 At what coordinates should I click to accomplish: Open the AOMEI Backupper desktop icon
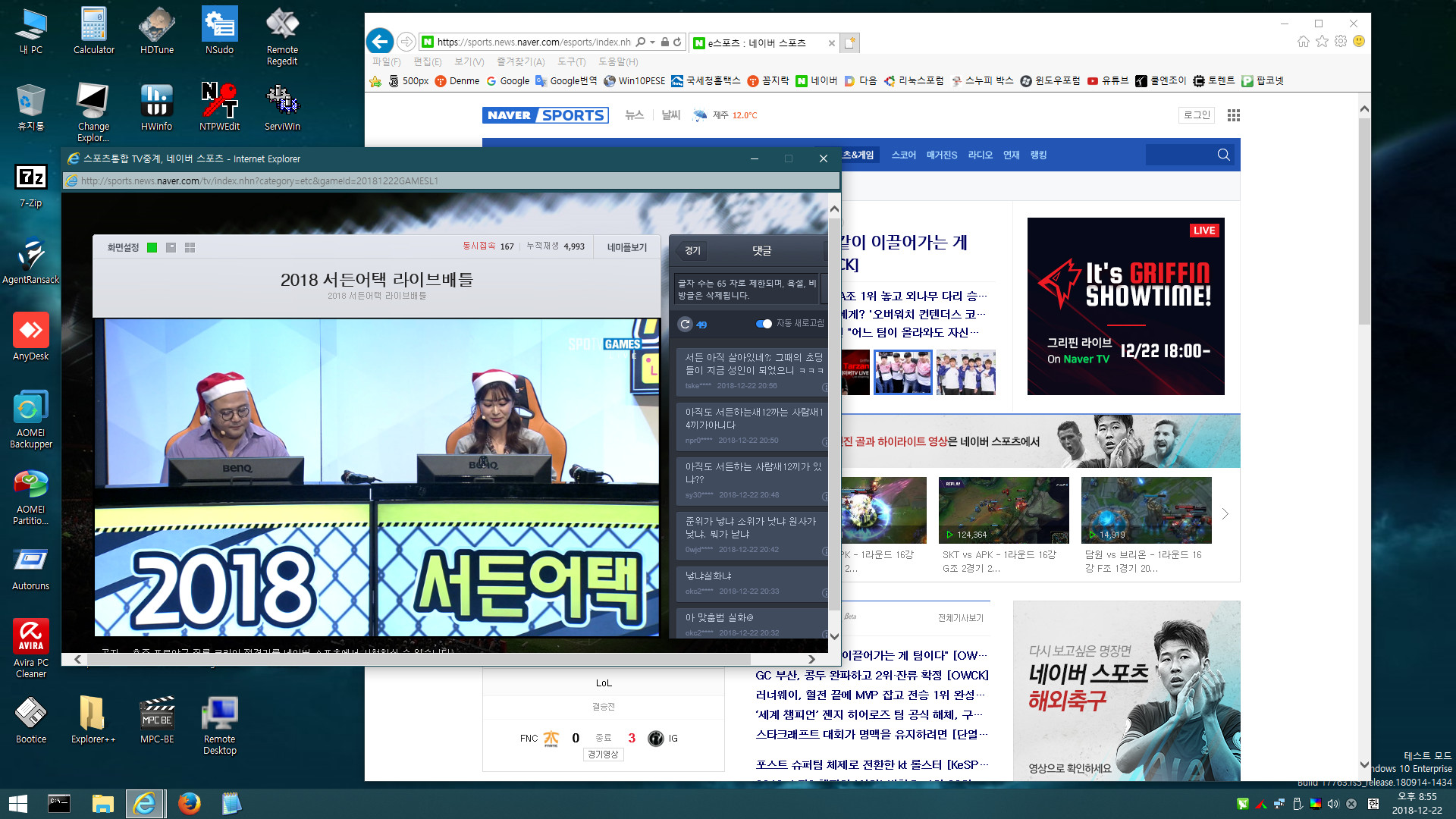point(31,419)
